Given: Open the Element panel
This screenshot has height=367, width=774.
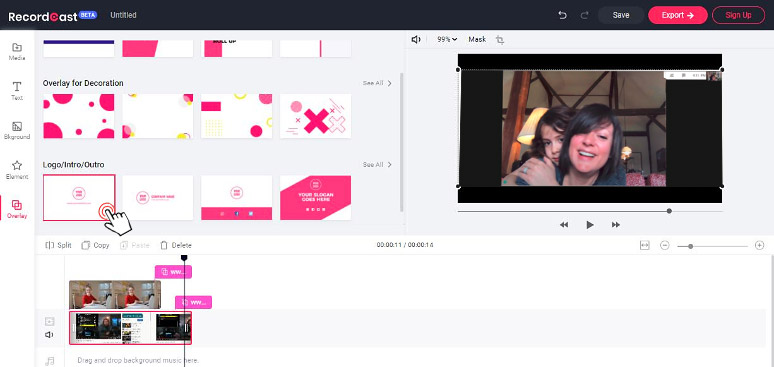Looking at the screenshot, I should click(17, 170).
